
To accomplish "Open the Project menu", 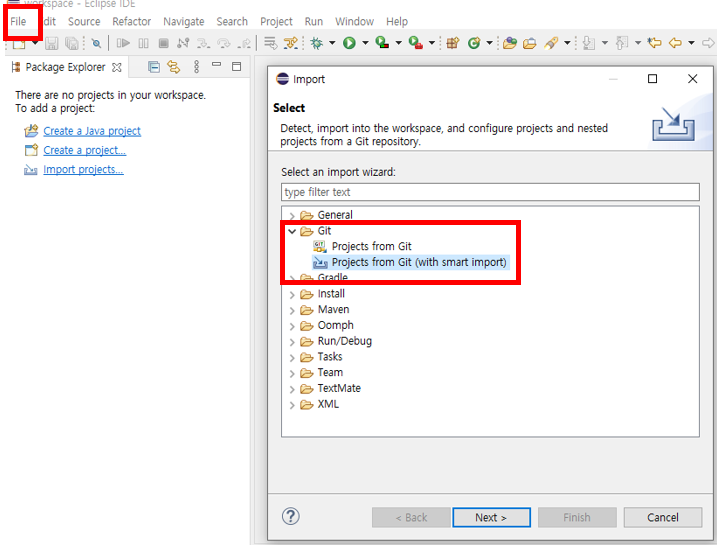I will tap(276, 21).
